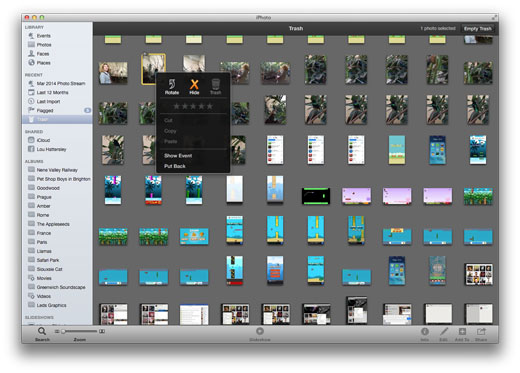Rate photo with the first star
Screen dimensions: 520x373
176,106
